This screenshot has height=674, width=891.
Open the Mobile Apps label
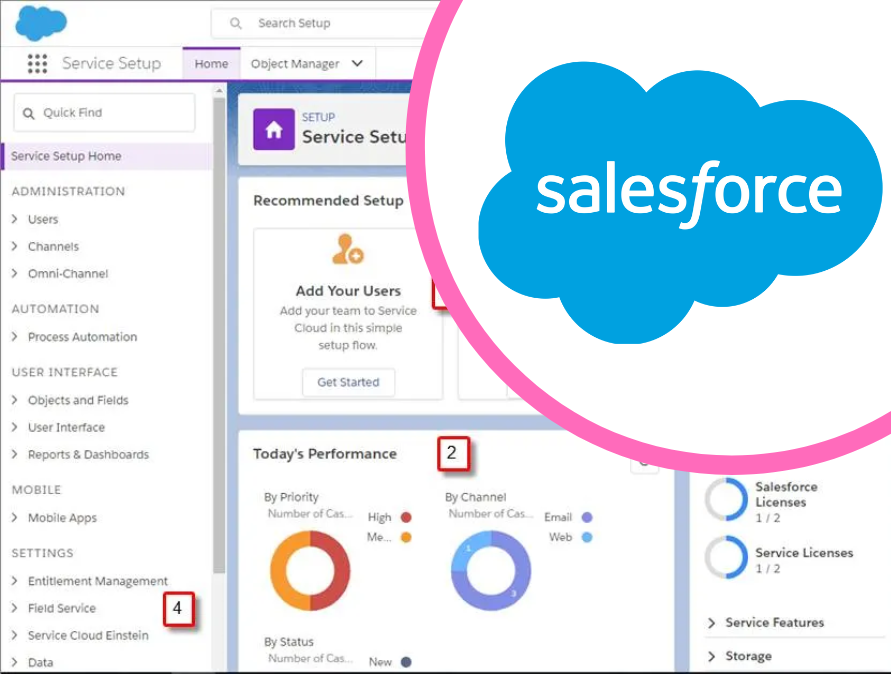coord(63,518)
